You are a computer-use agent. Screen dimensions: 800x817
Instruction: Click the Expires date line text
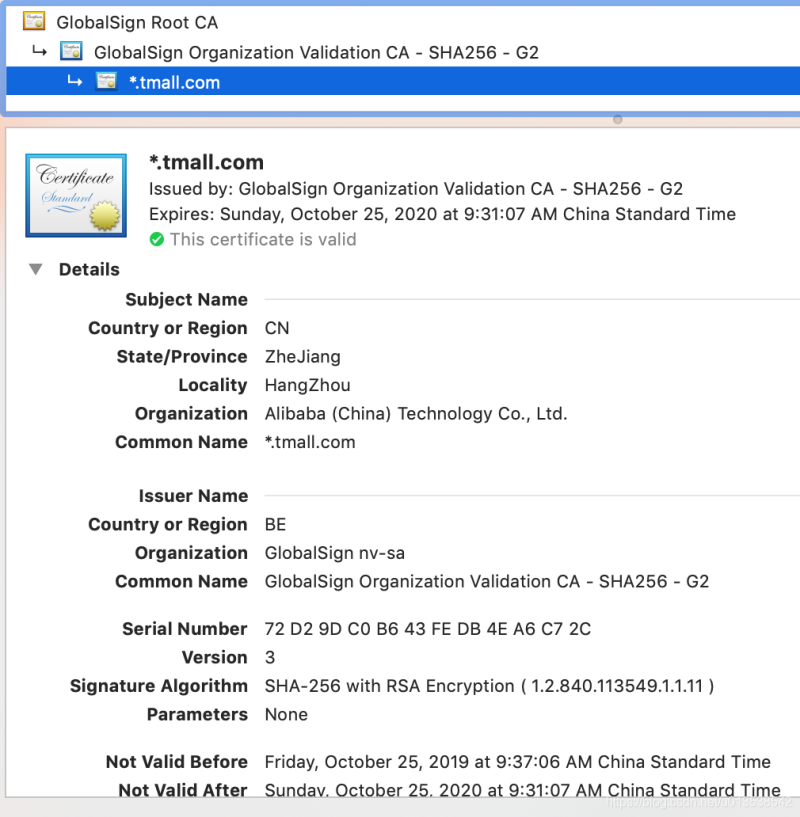pyautogui.click(x=442, y=214)
